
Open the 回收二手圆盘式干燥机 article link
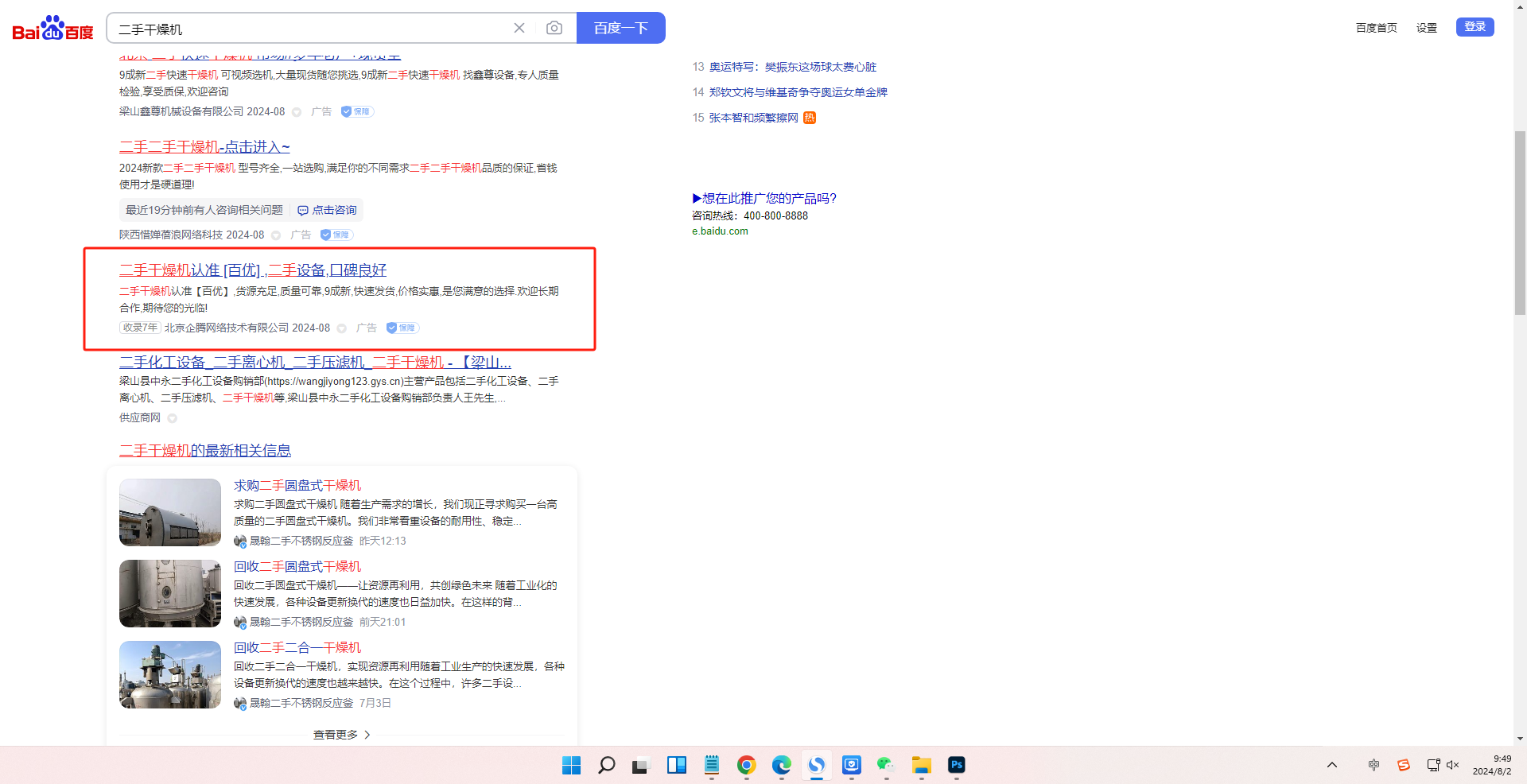pyautogui.click(x=297, y=567)
